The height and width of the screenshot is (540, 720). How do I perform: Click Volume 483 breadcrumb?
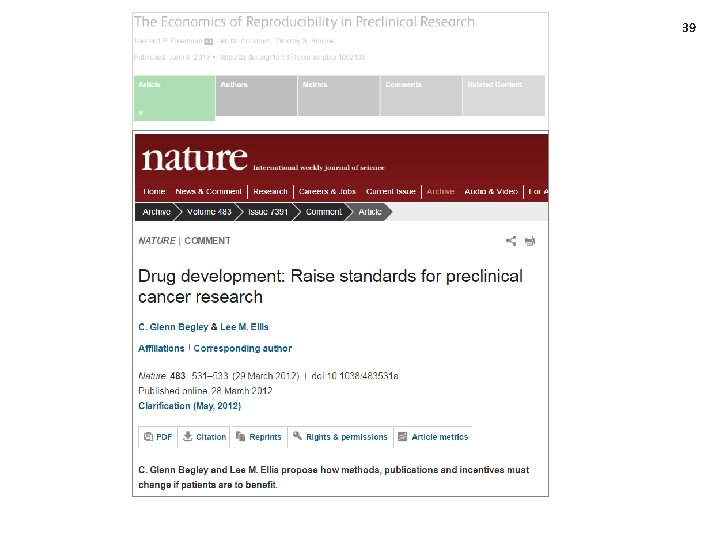(209, 212)
